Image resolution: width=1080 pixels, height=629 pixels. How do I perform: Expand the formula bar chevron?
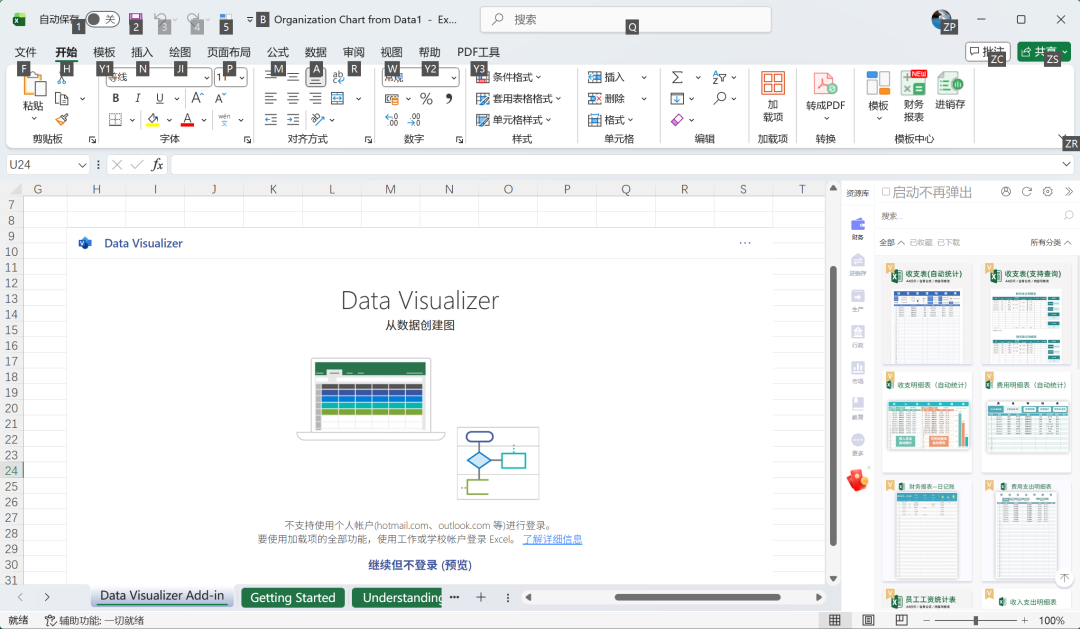(1066, 165)
